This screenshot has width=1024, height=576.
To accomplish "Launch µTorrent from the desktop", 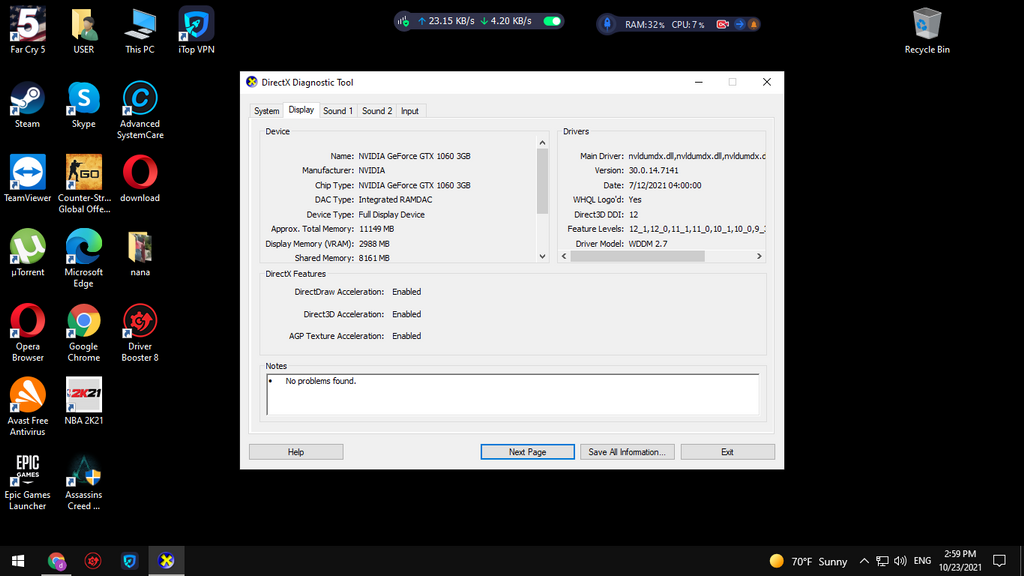I will (27, 254).
